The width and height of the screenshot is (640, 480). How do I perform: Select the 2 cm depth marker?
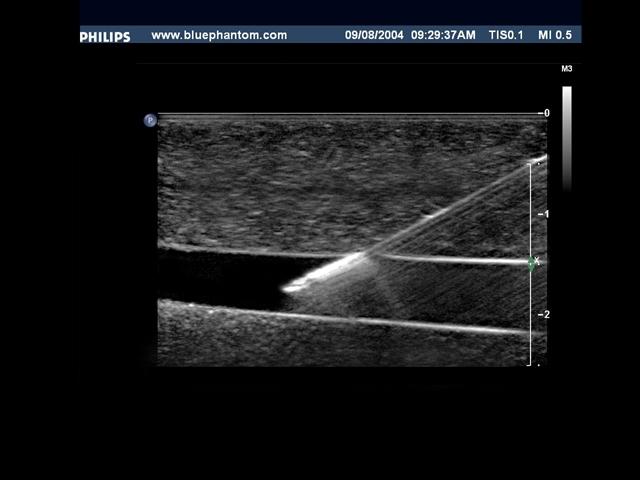point(546,314)
